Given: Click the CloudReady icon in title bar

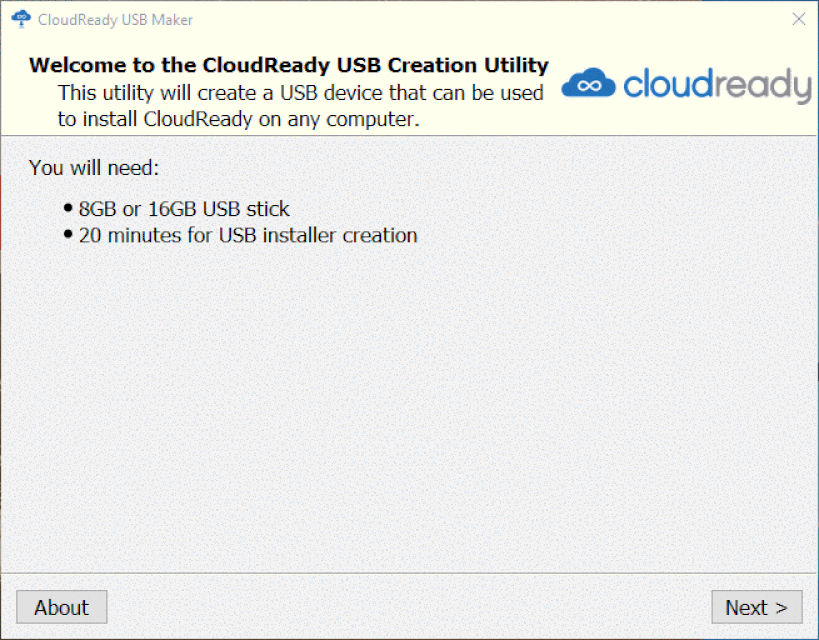Looking at the screenshot, I should [21, 19].
